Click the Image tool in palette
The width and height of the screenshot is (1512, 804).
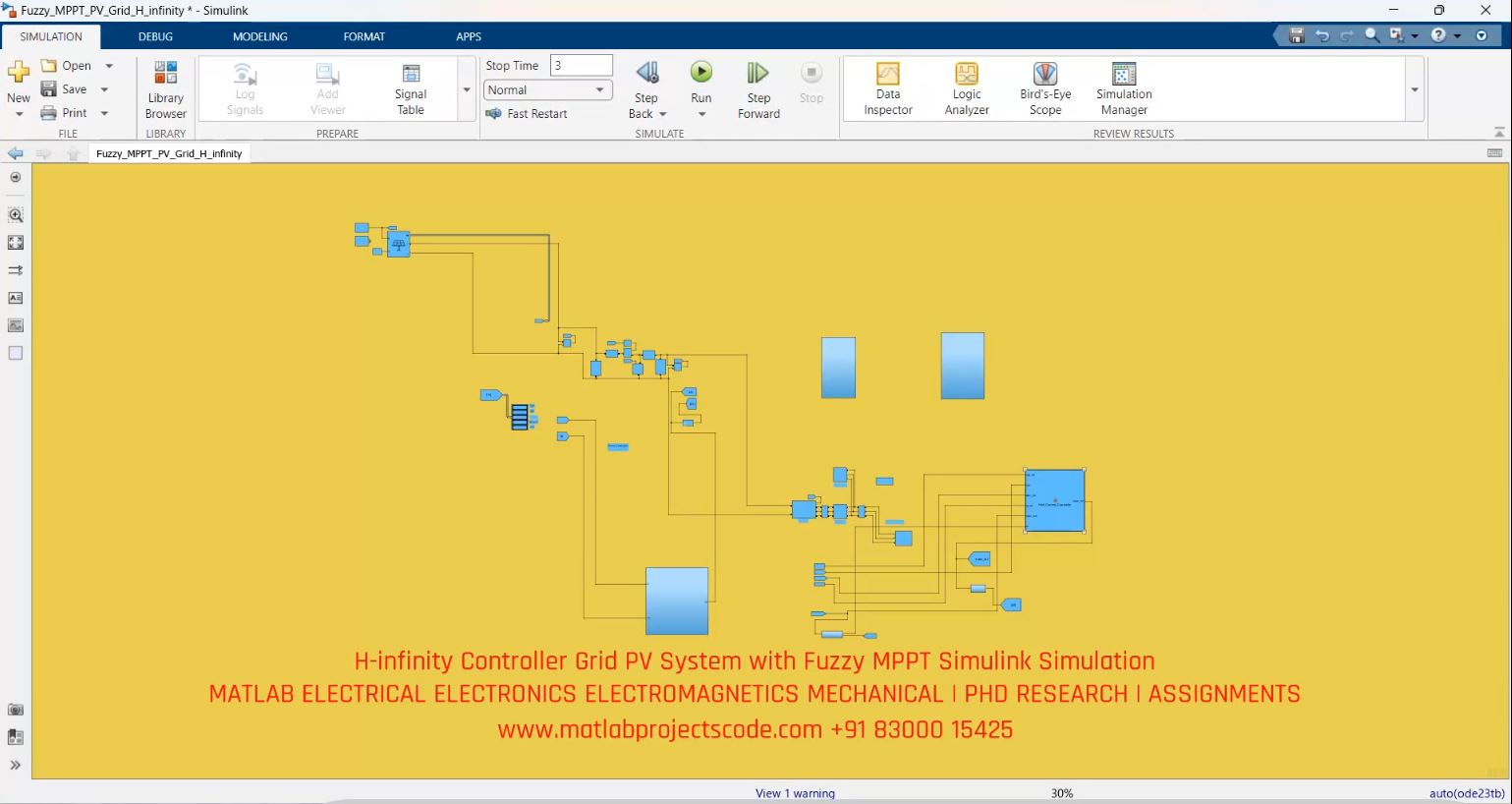[x=16, y=325]
